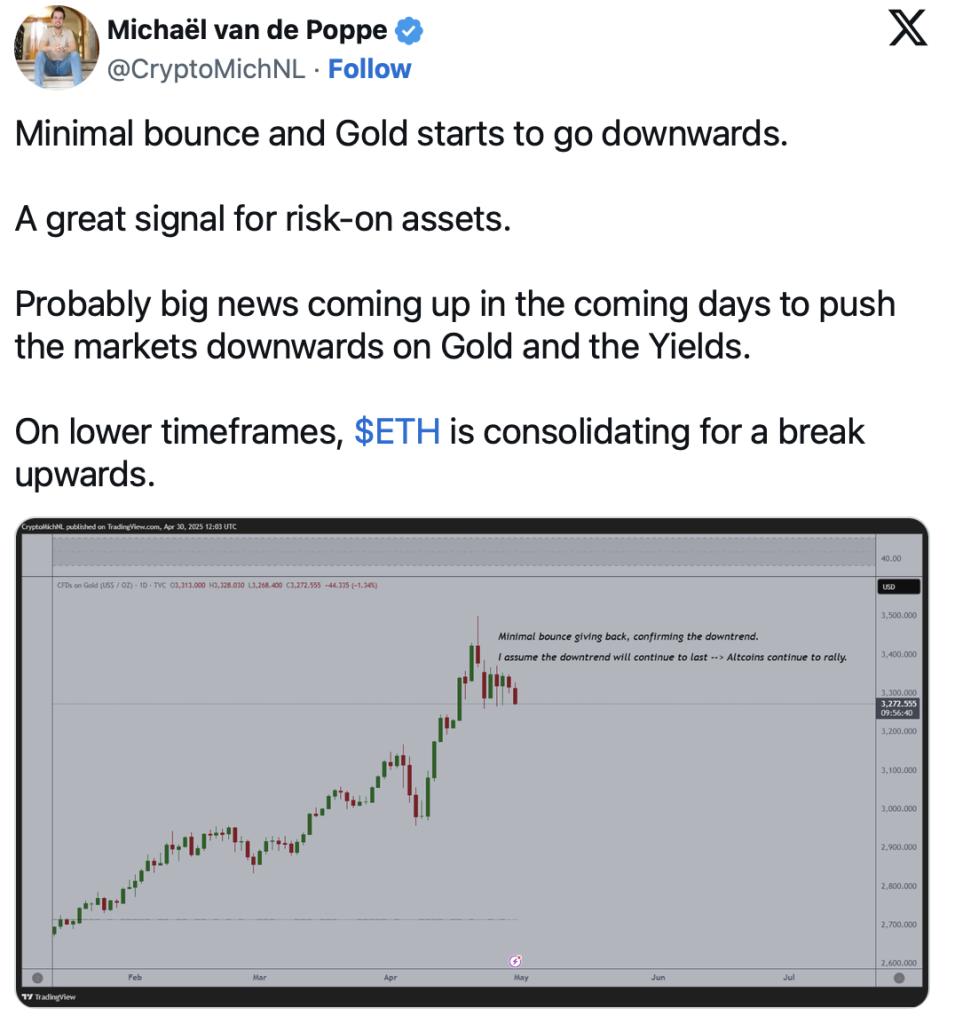Click the gray circle at chart's bottom-left
Viewport: 955px width, 1024px height.
point(37,978)
